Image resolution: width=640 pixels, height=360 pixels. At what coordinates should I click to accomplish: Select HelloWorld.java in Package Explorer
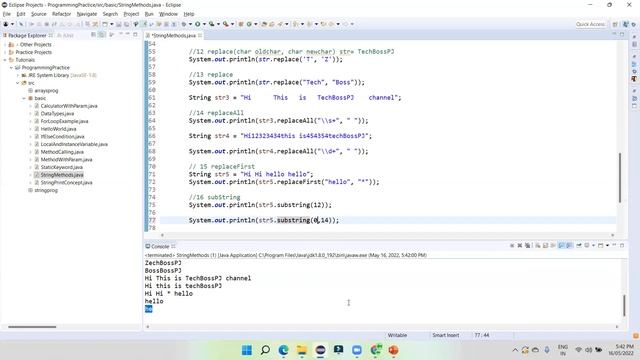[x=58, y=129]
